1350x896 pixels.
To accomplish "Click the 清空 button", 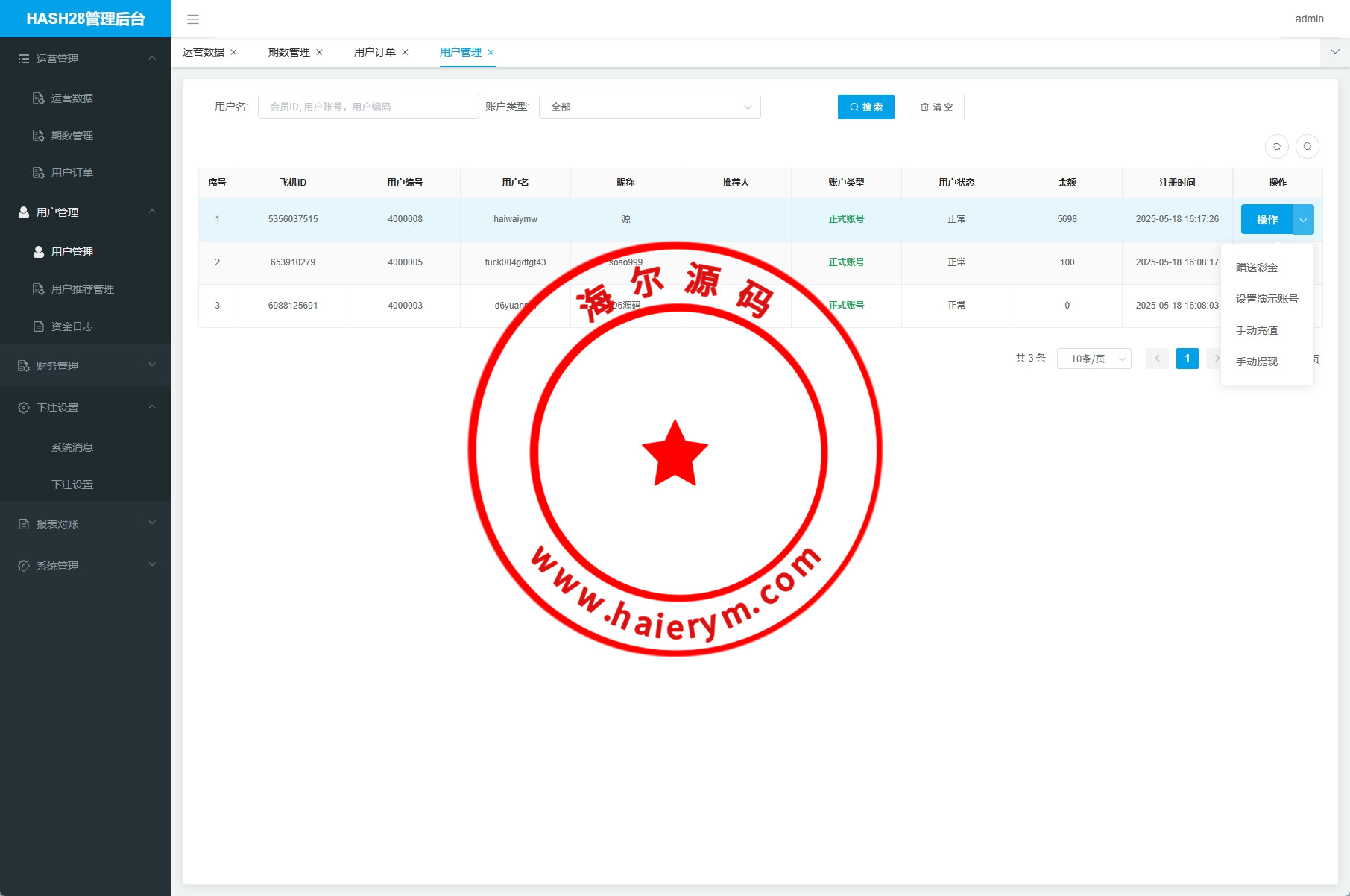I will click(x=936, y=107).
